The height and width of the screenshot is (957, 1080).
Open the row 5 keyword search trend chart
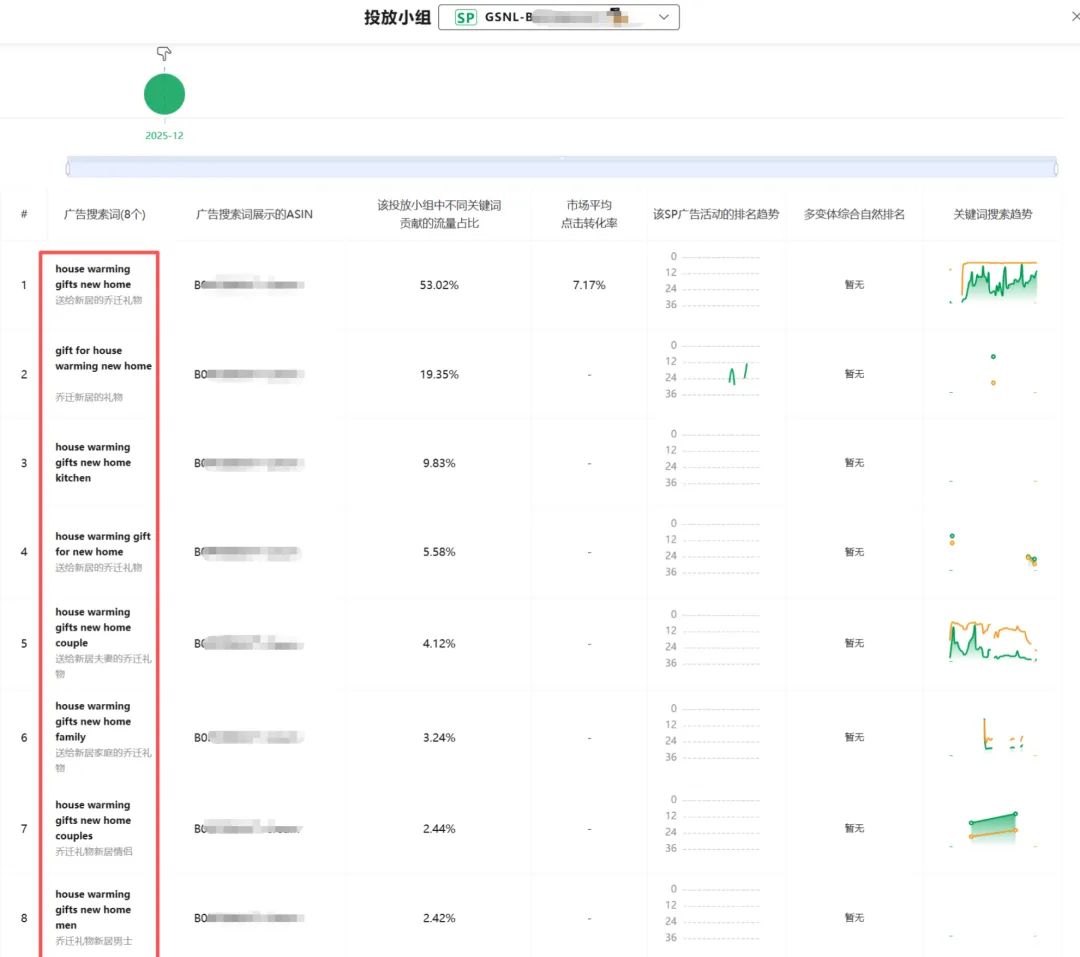992,640
